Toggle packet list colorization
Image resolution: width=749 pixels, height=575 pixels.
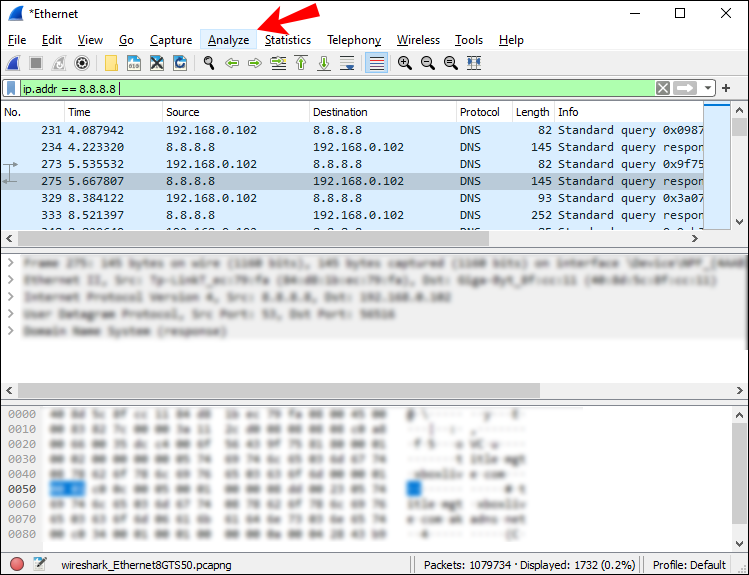pyautogui.click(x=376, y=63)
